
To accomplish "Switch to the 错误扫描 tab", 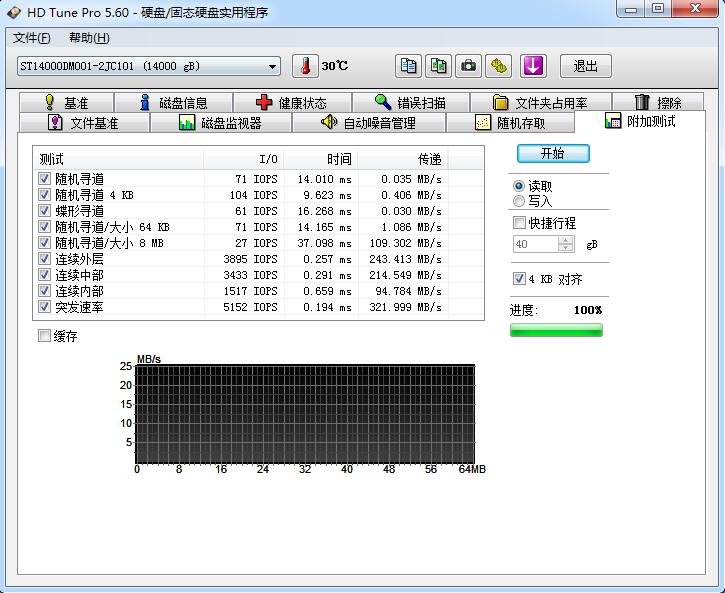I will coord(411,102).
